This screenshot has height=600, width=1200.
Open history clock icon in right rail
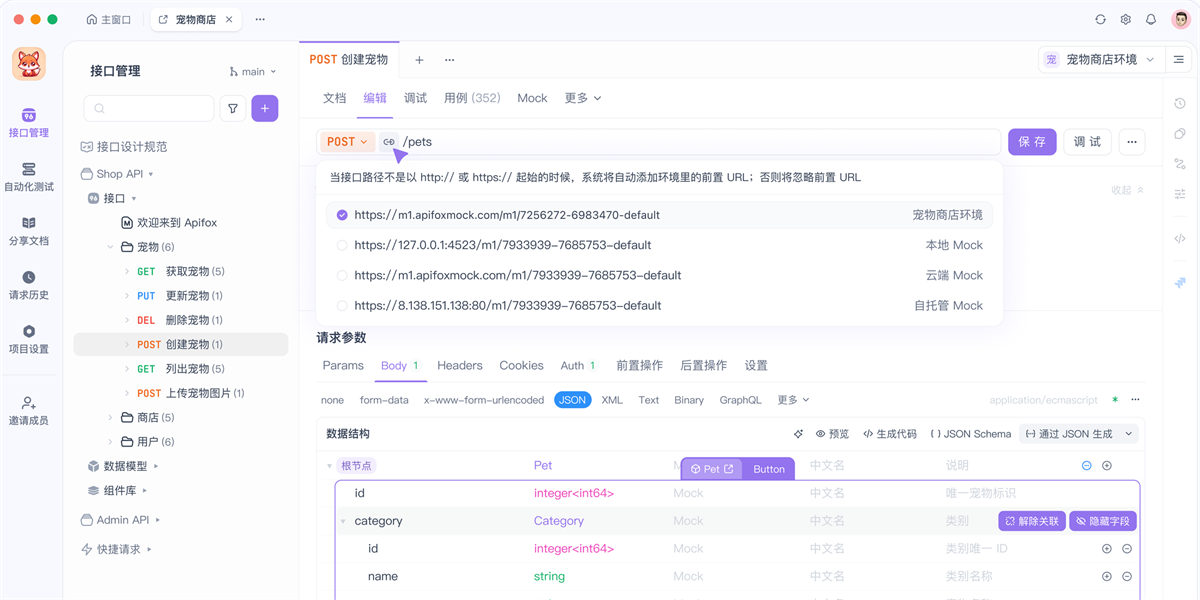tap(1180, 103)
